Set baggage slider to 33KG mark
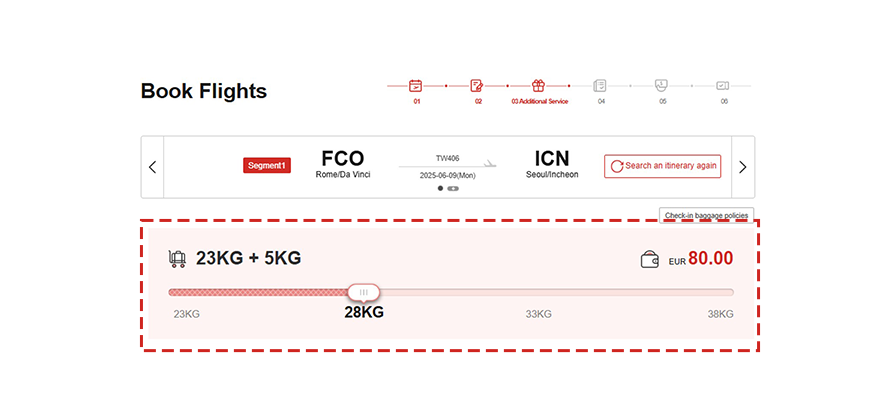Viewport: 872px width, 410px height. click(539, 292)
